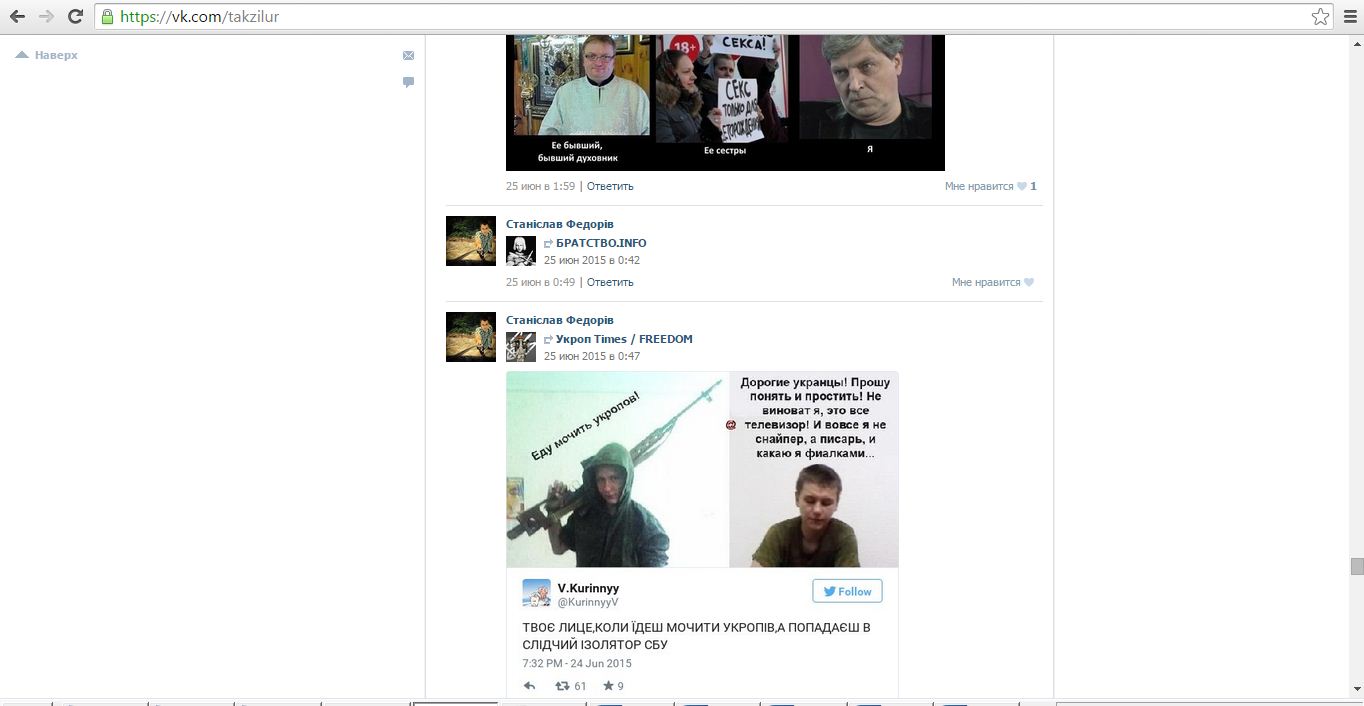Click the browser back arrow
This screenshot has height=706, width=1364.
[x=17, y=16]
